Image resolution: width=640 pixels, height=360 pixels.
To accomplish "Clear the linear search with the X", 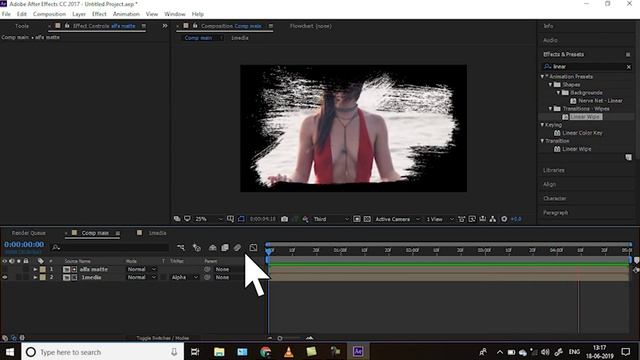I will click(x=629, y=67).
